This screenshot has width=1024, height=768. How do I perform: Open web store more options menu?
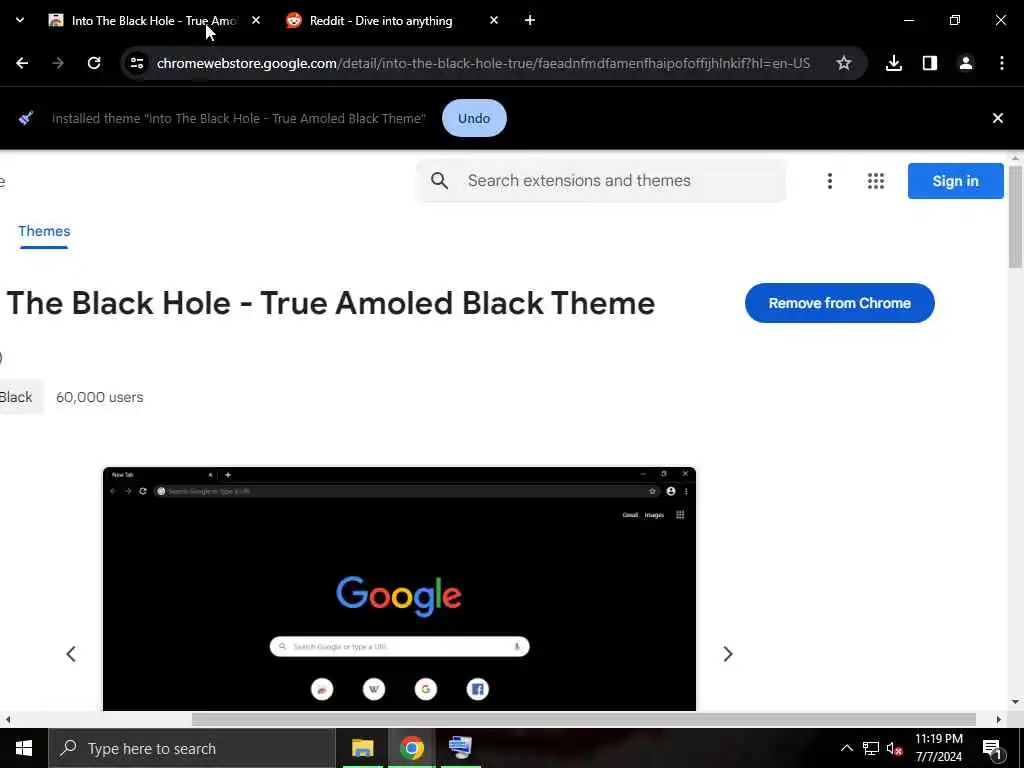tap(830, 181)
